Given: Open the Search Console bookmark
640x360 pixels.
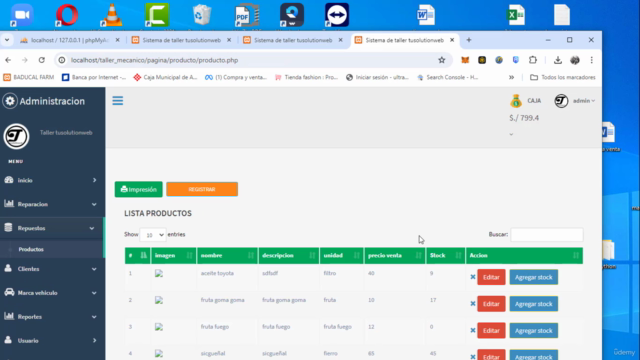Looking at the screenshot, I should 448,77.
